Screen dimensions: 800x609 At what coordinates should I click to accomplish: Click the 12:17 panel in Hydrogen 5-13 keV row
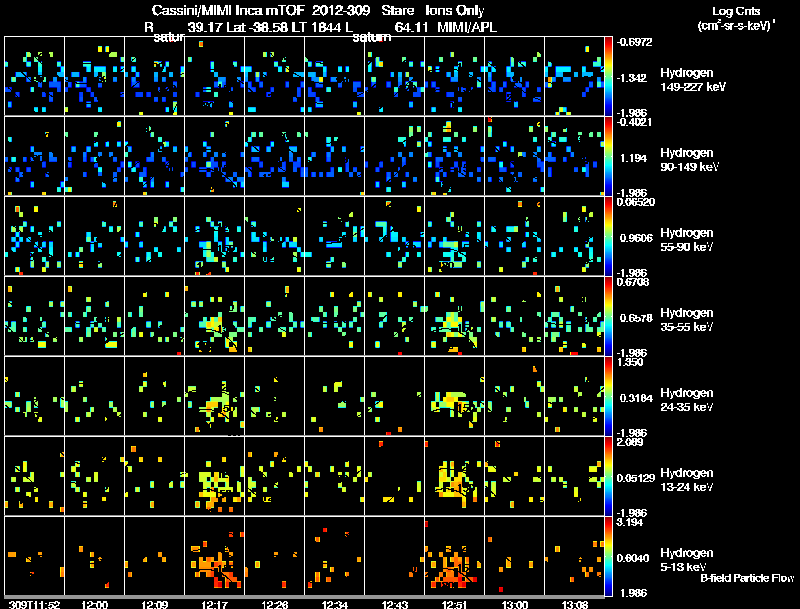(214, 555)
